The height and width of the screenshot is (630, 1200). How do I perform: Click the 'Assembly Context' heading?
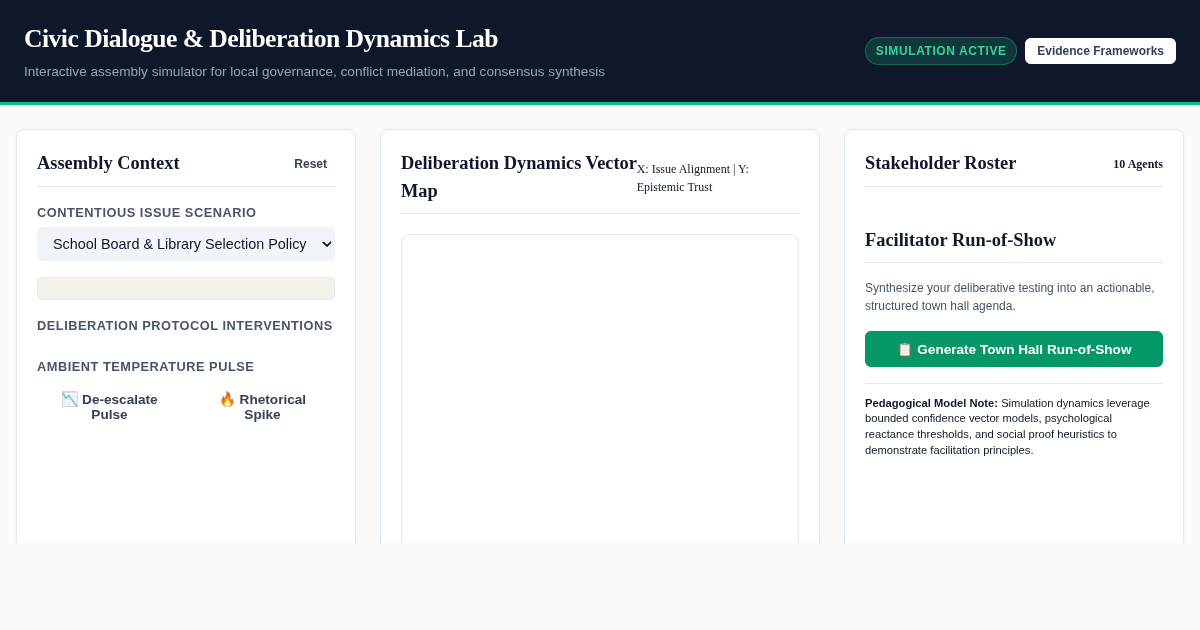click(108, 163)
